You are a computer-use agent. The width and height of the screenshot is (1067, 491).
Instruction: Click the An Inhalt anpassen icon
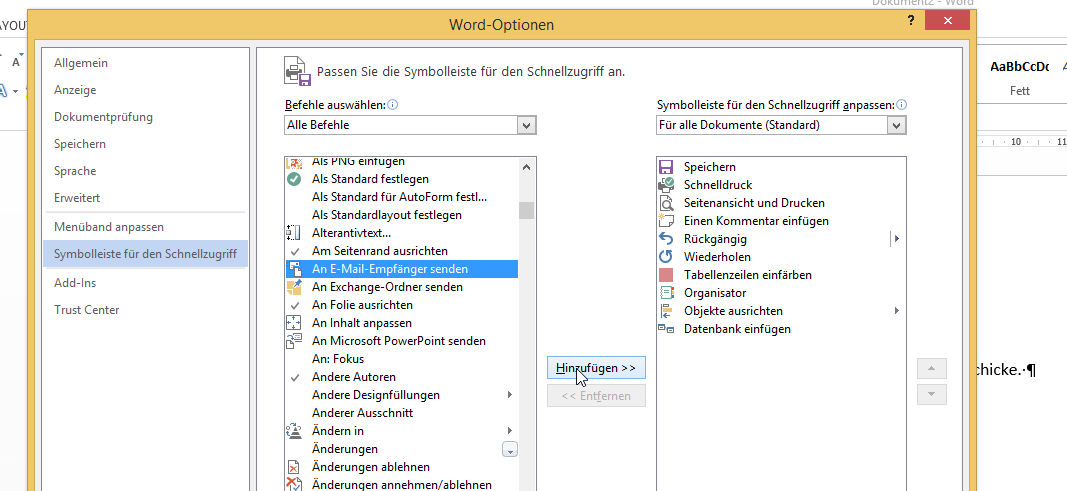[294, 322]
